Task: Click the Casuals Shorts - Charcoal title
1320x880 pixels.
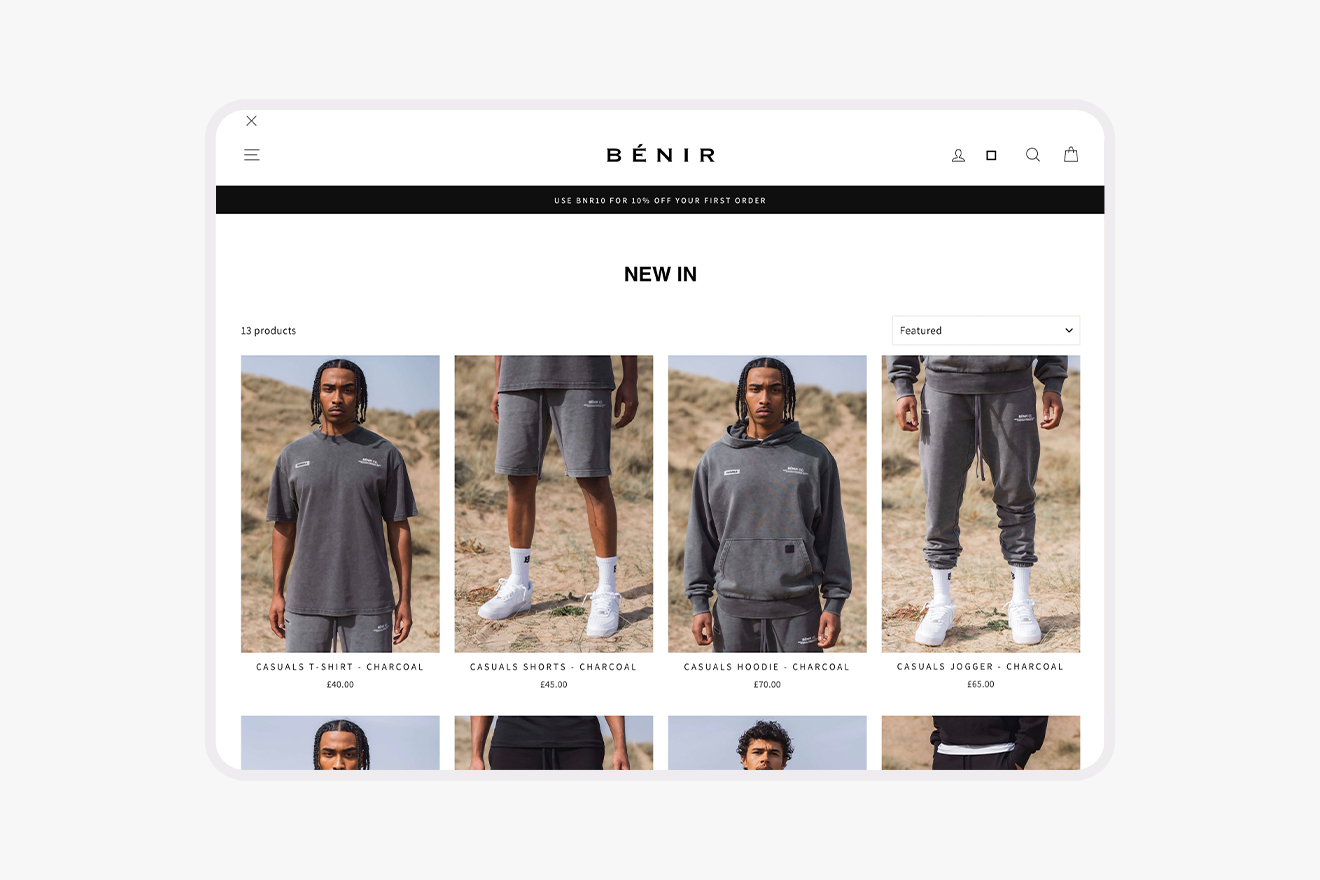Action: (554, 667)
